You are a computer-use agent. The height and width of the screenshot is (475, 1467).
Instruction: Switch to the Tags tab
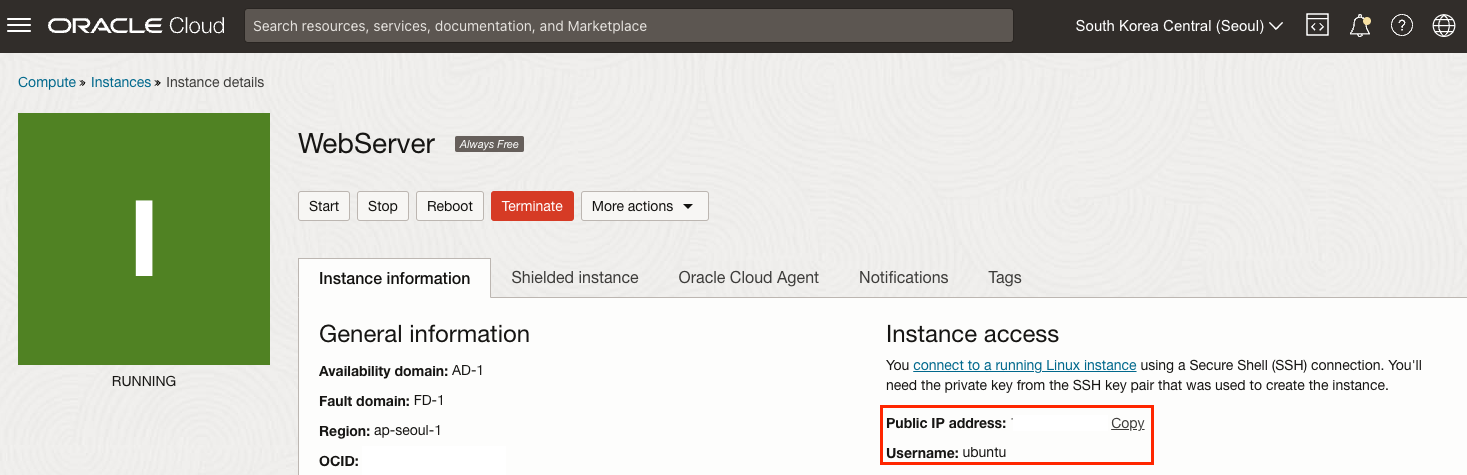tap(1005, 277)
